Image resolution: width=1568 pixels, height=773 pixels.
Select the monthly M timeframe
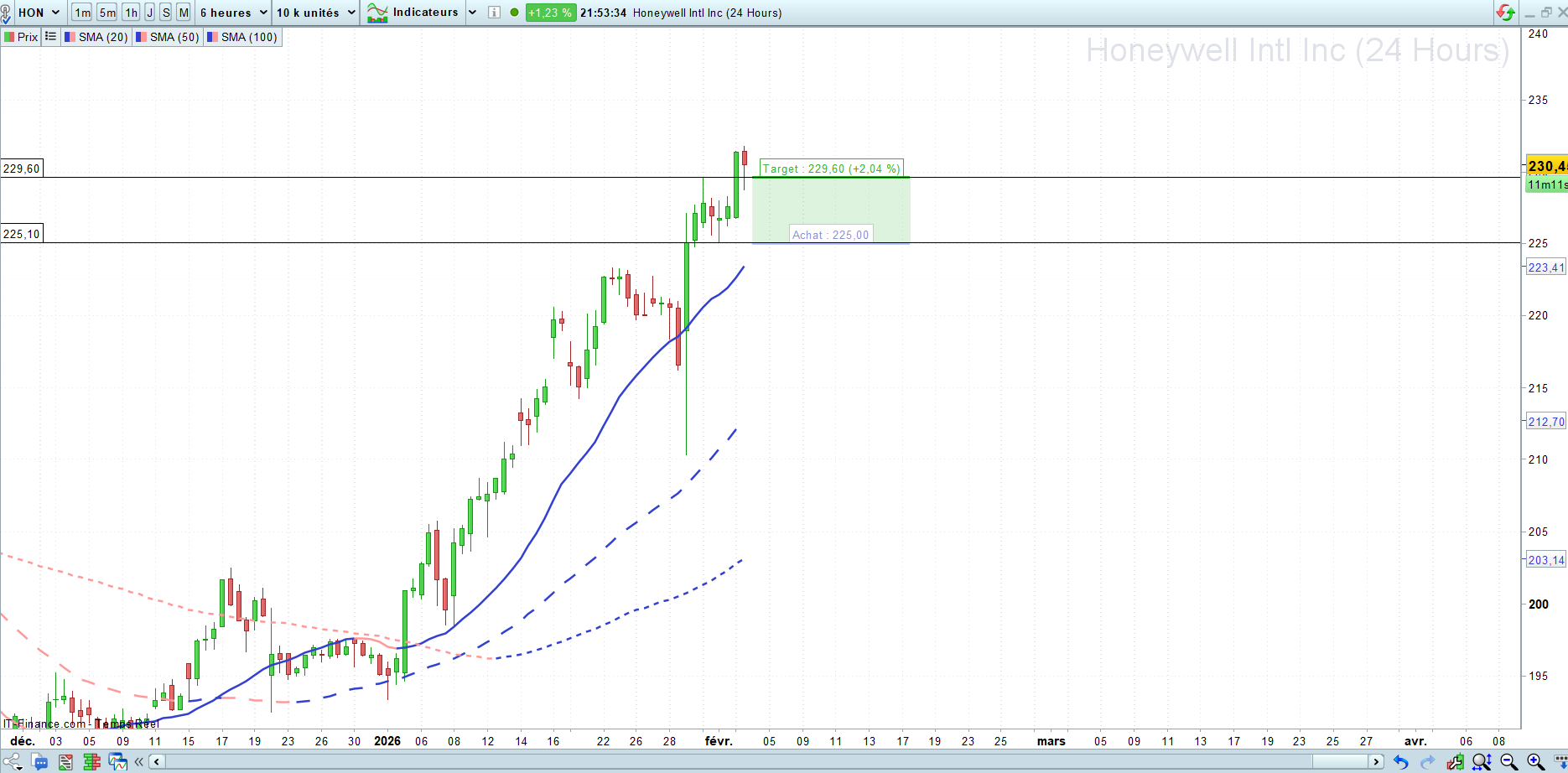point(183,13)
